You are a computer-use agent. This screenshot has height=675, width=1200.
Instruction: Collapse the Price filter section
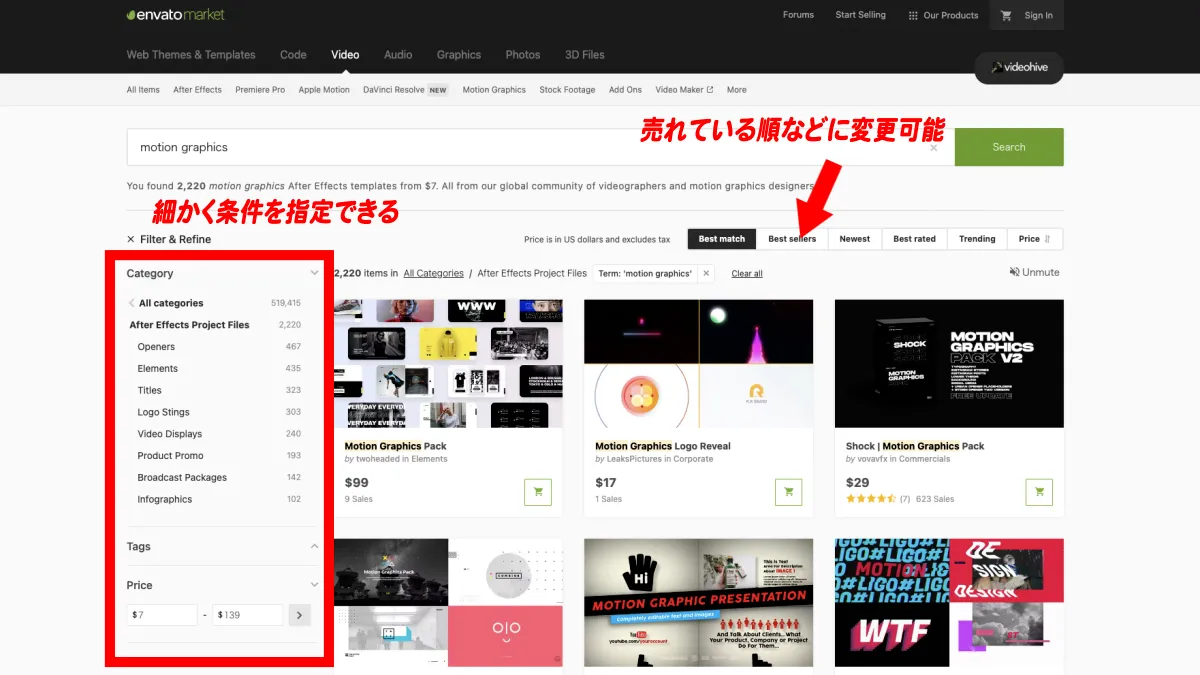click(314, 585)
